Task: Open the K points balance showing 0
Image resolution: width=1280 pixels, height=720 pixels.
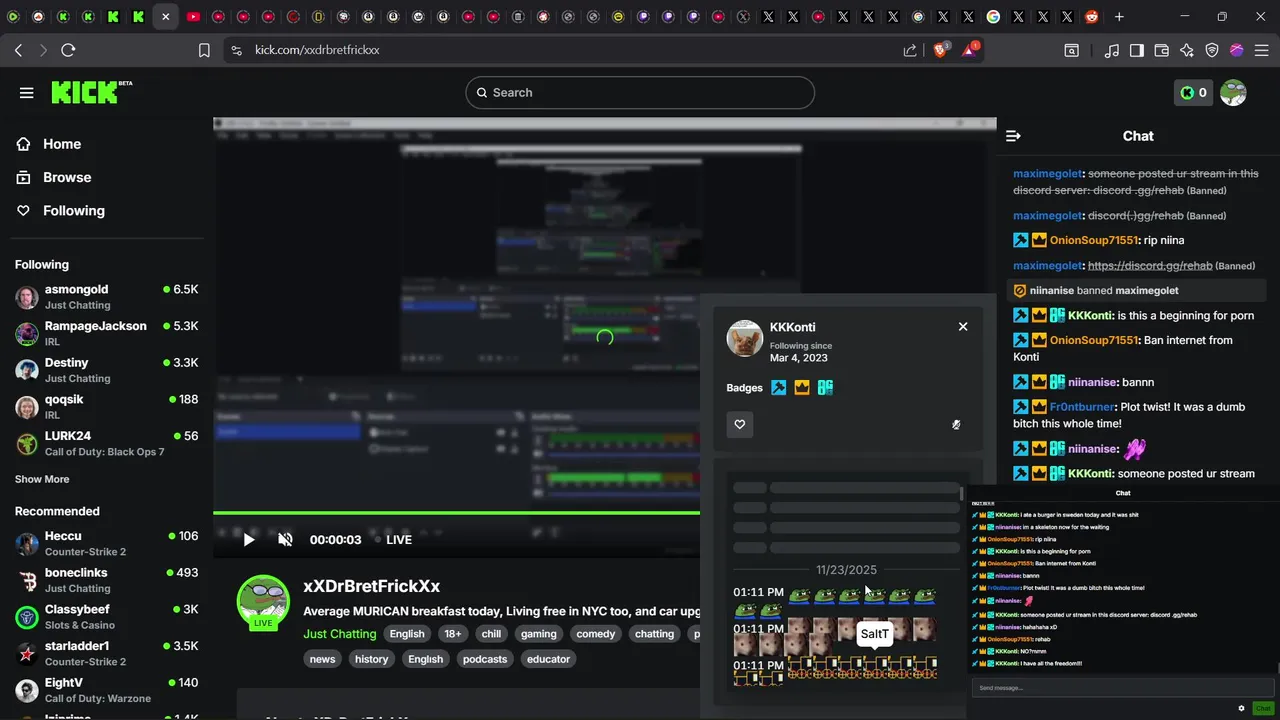Action: click(x=1193, y=93)
